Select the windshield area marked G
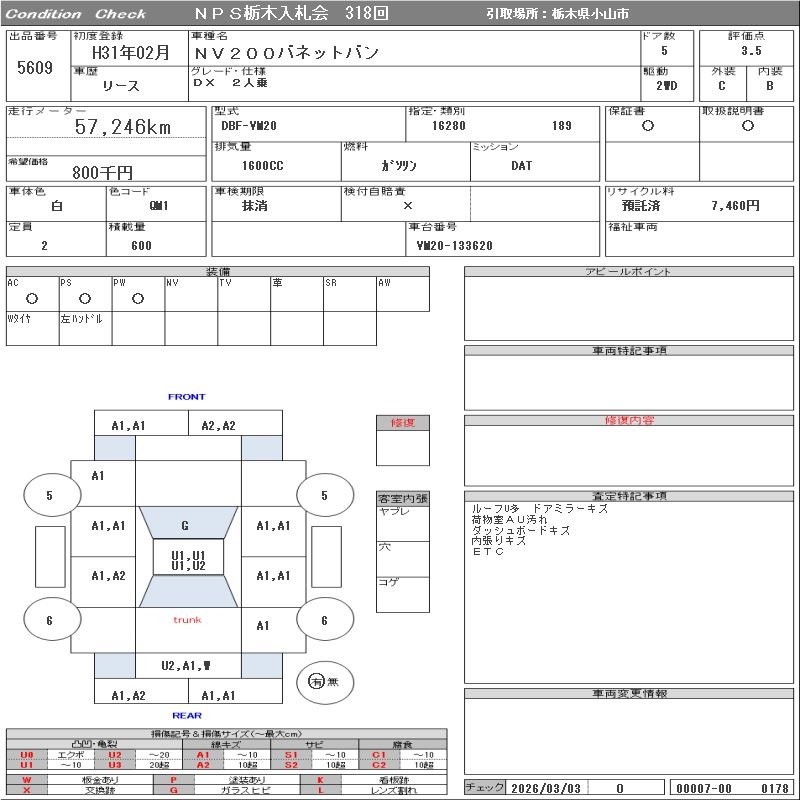 tap(185, 525)
